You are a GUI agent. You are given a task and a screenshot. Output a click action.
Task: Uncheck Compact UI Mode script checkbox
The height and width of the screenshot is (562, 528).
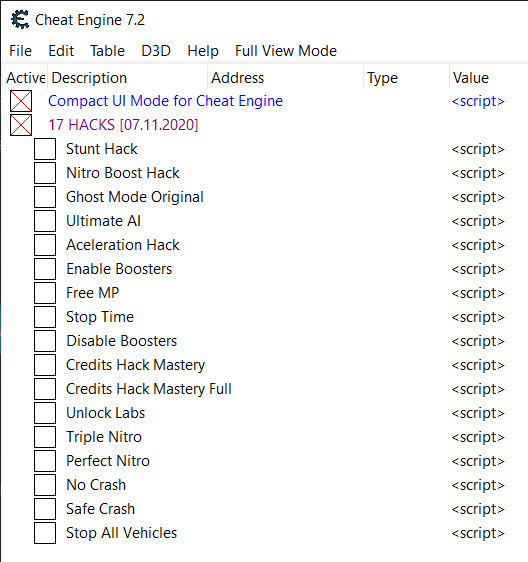21,101
